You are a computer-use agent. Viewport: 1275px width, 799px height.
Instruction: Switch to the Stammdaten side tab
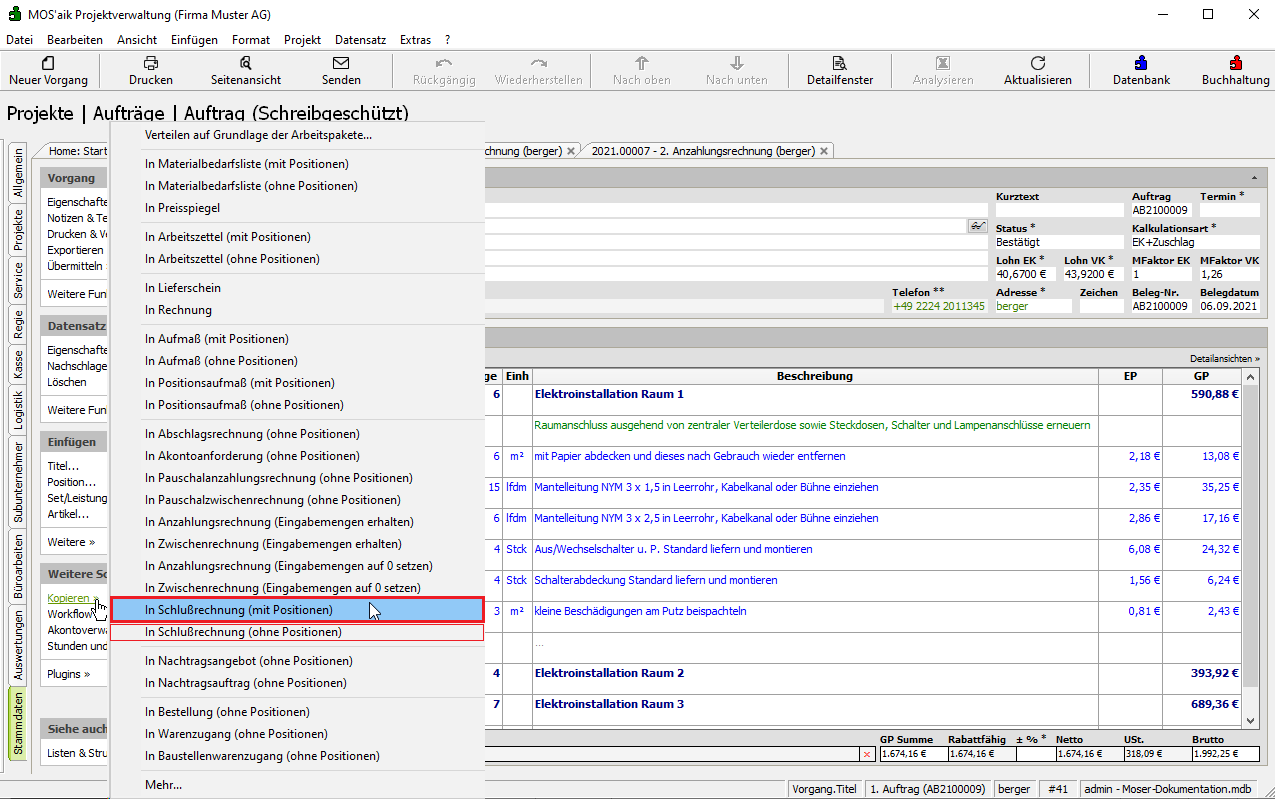pyautogui.click(x=18, y=723)
